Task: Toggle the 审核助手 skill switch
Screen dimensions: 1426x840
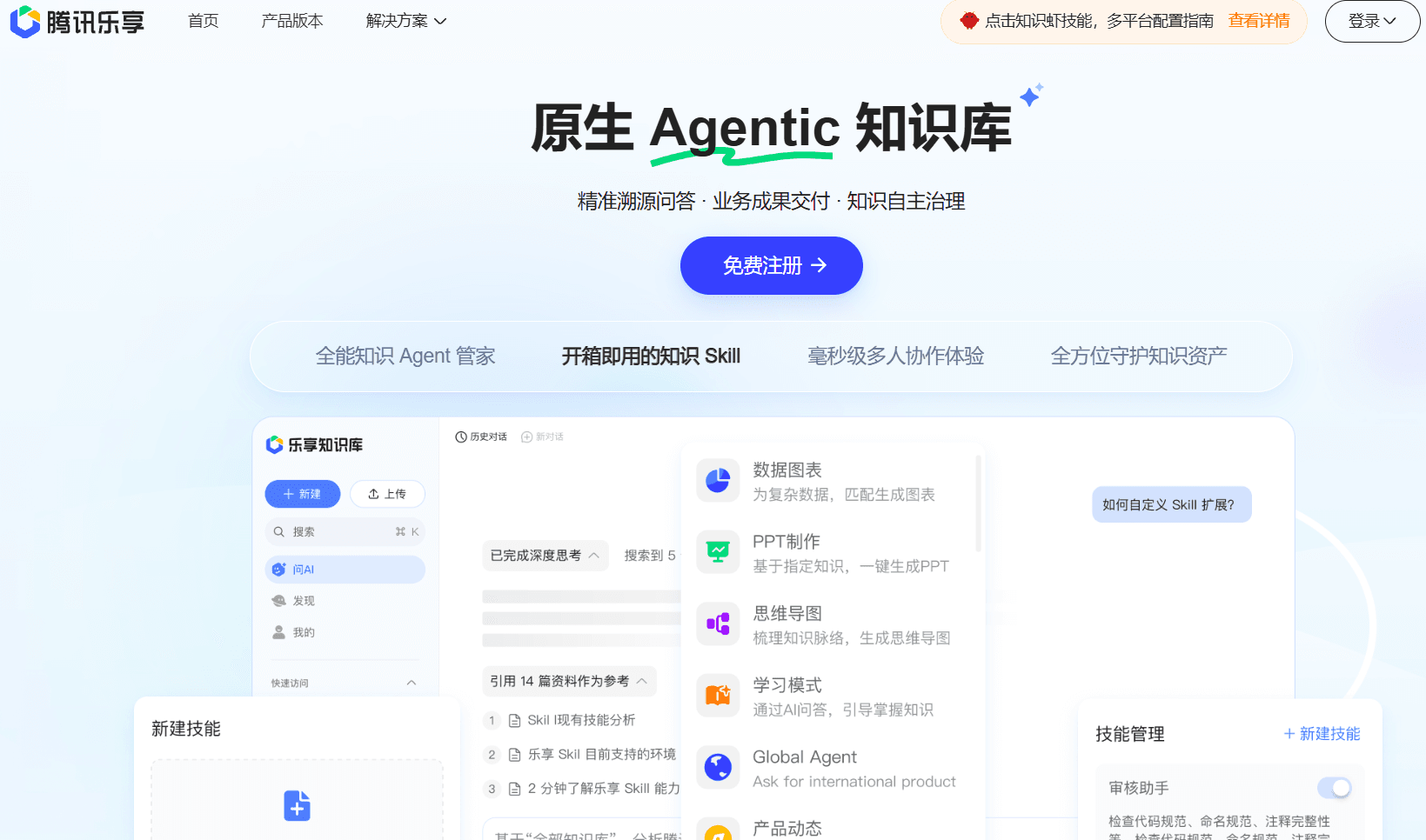Action: [x=1335, y=788]
